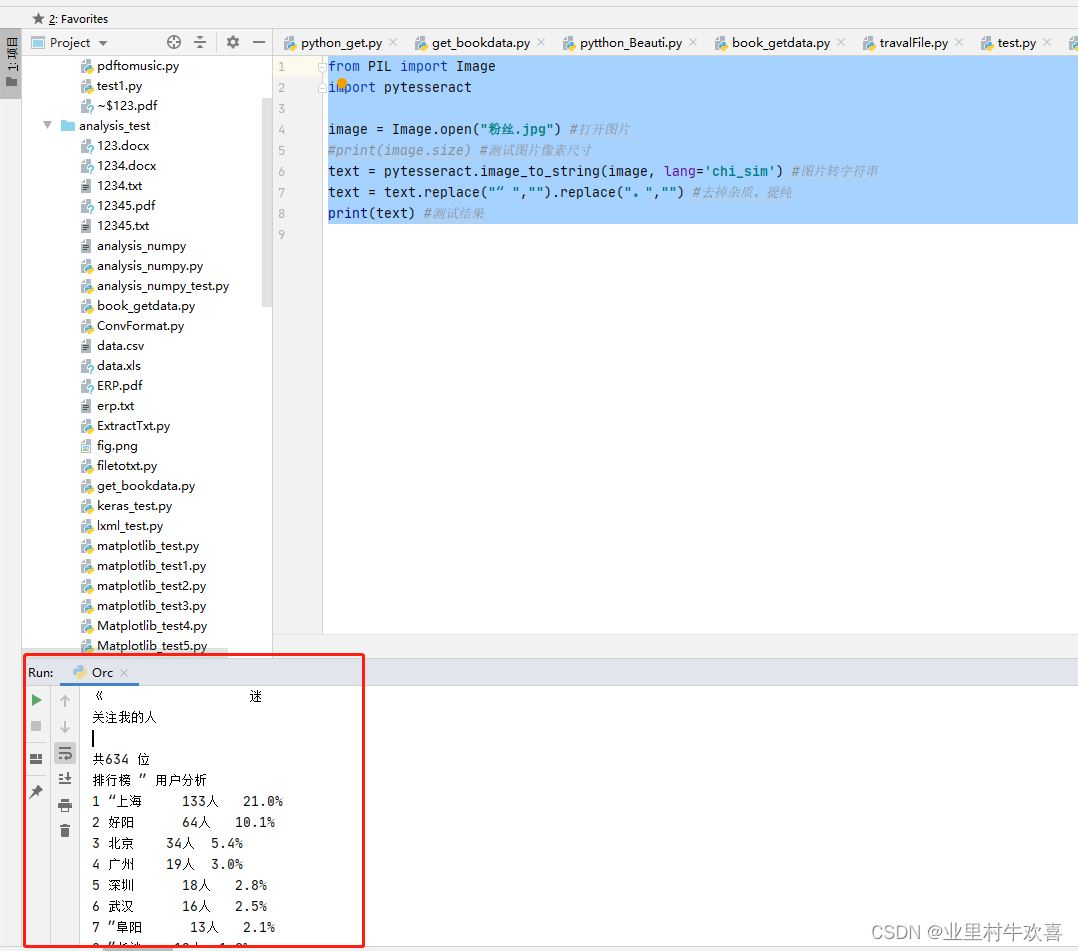
Task: Close the Orc run tab
Action: (x=124, y=673)
